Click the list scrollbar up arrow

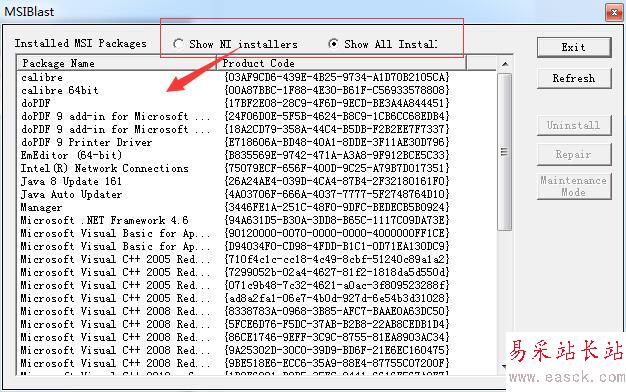pyautogui.click(x=505, y=64)
